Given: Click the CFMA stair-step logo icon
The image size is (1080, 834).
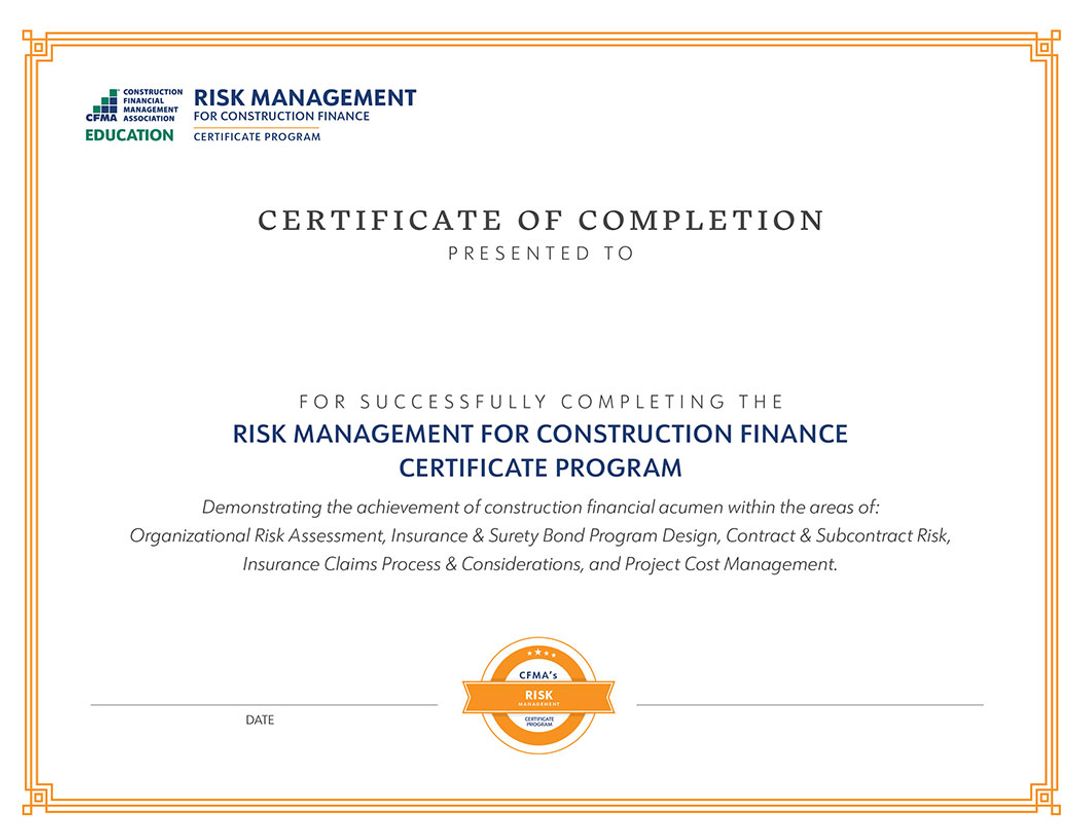Looking at the screenshot, I should pyautogui.click(x=104, y=102).
